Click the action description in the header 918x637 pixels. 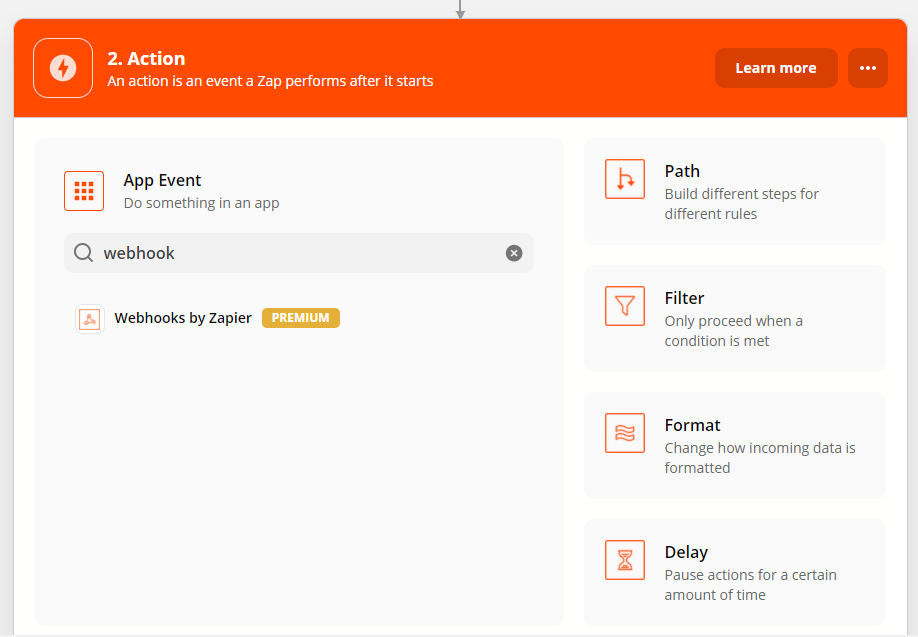(270, 81)
